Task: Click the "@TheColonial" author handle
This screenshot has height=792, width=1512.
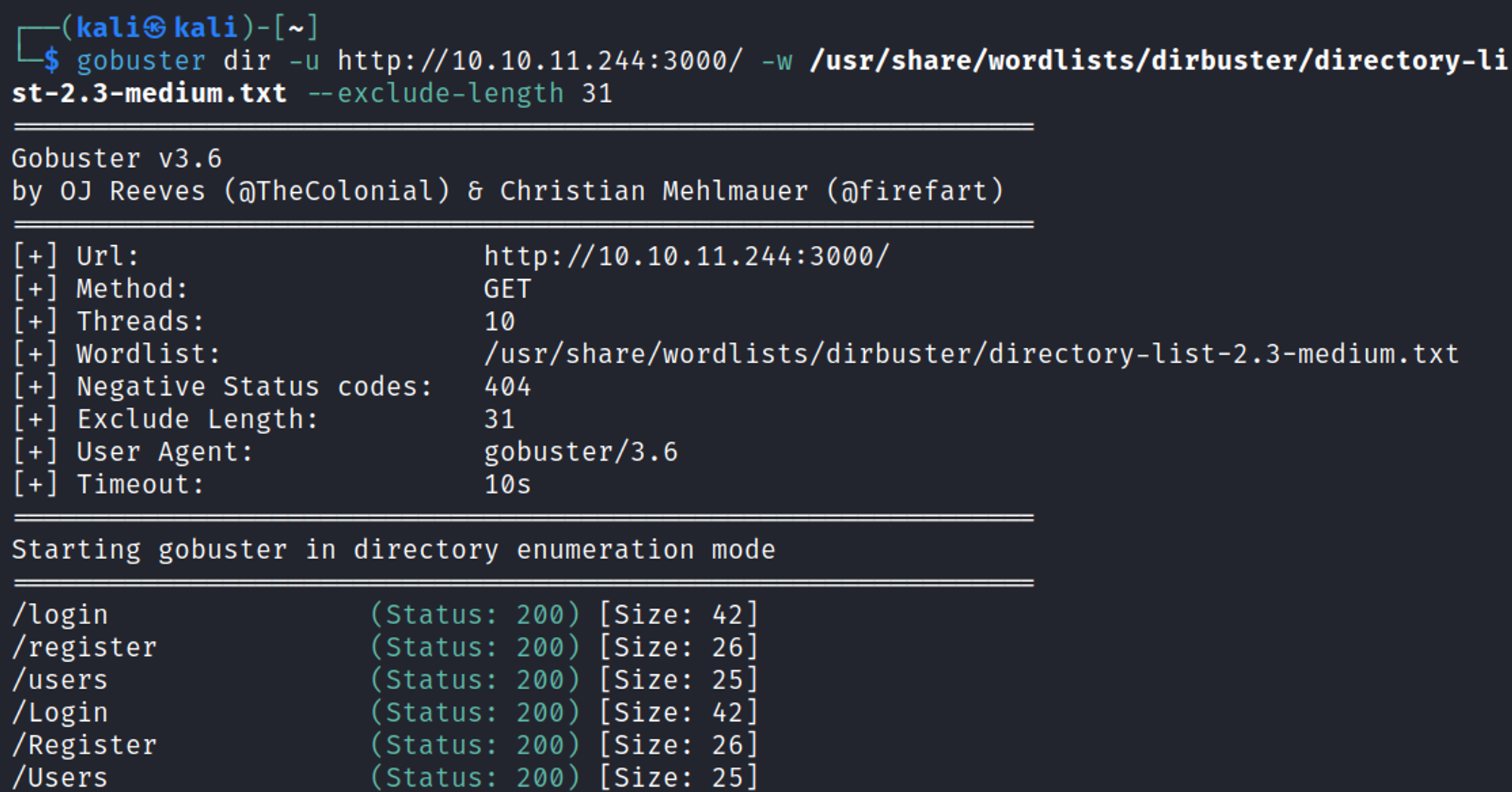Action: 336,191
